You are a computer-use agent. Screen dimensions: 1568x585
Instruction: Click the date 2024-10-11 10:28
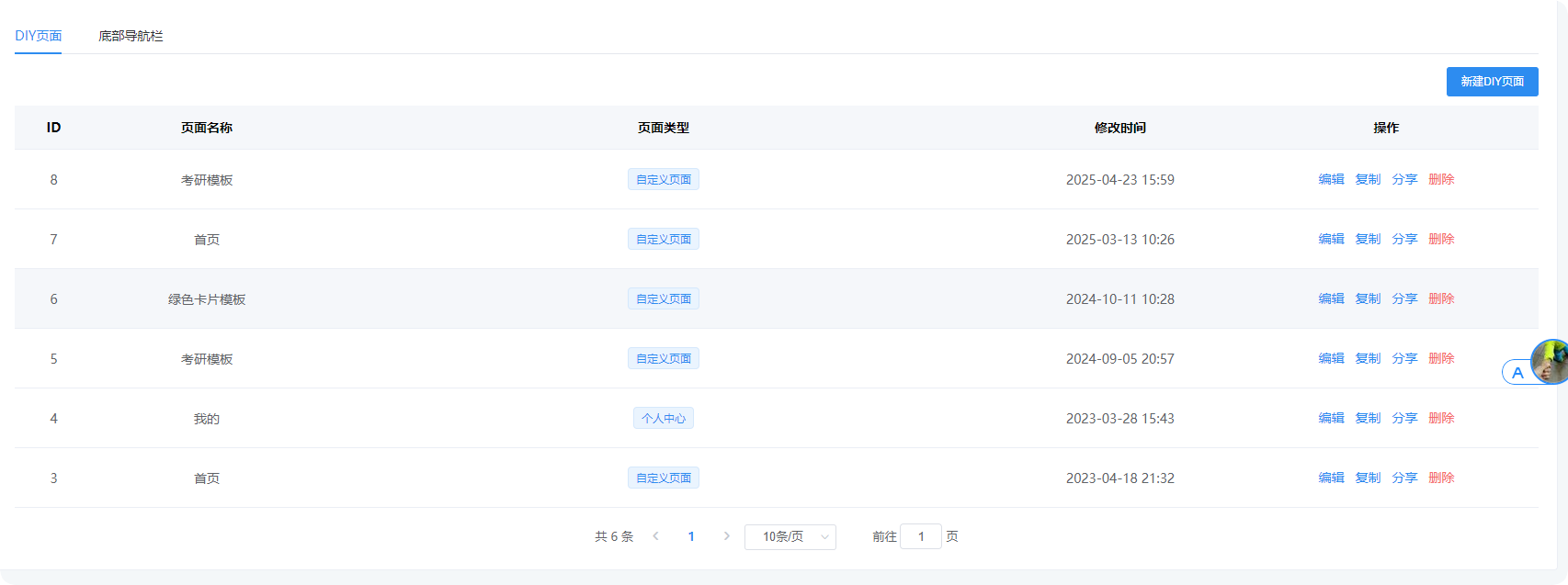tap(1120, 299)
